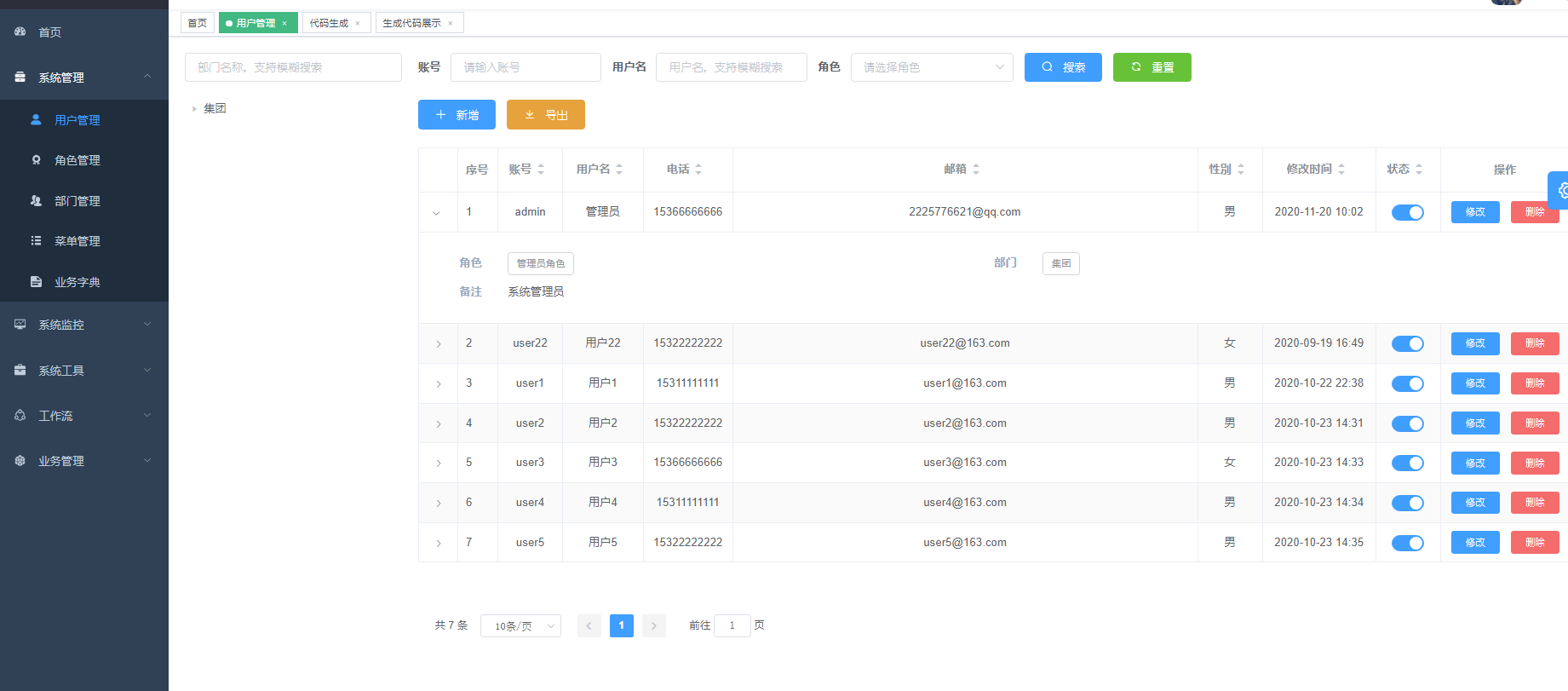The height and width of the screenshot is (691, 1568).
Task: Open 部门管理 menu item
Action: click(x=84, y=201)
